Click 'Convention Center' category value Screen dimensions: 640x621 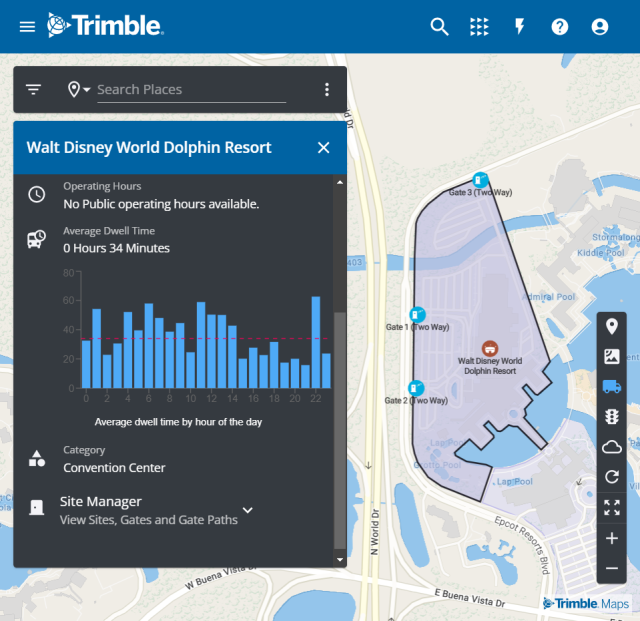[114, 467]
